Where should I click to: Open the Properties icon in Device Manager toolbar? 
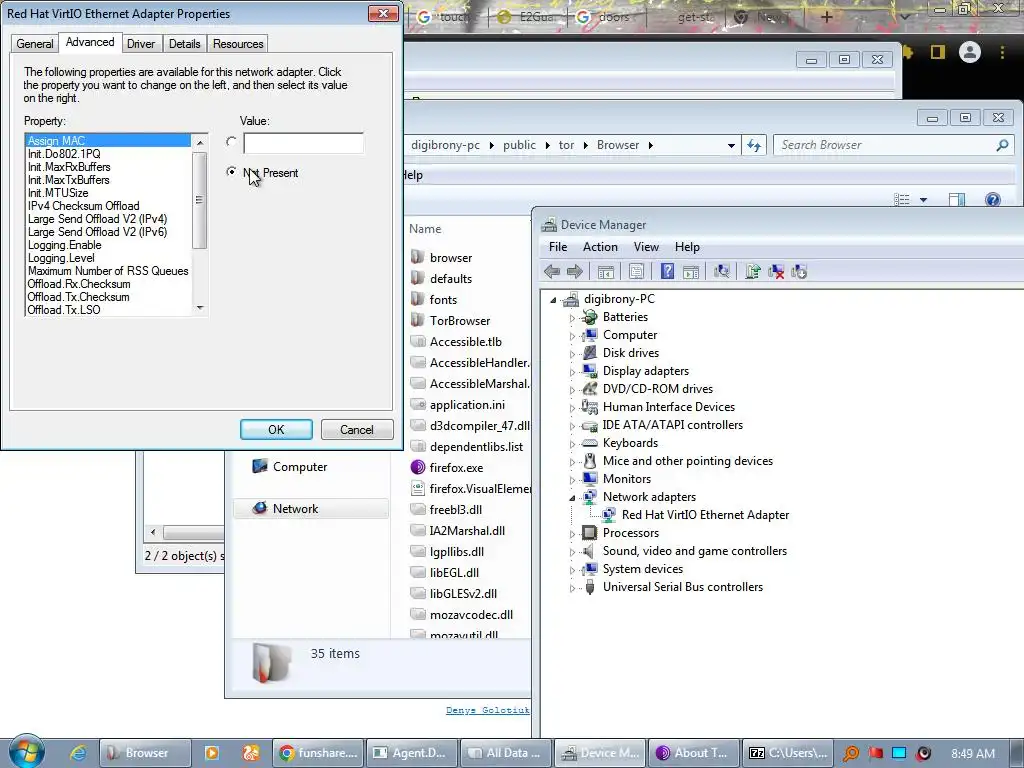[636, 272]
